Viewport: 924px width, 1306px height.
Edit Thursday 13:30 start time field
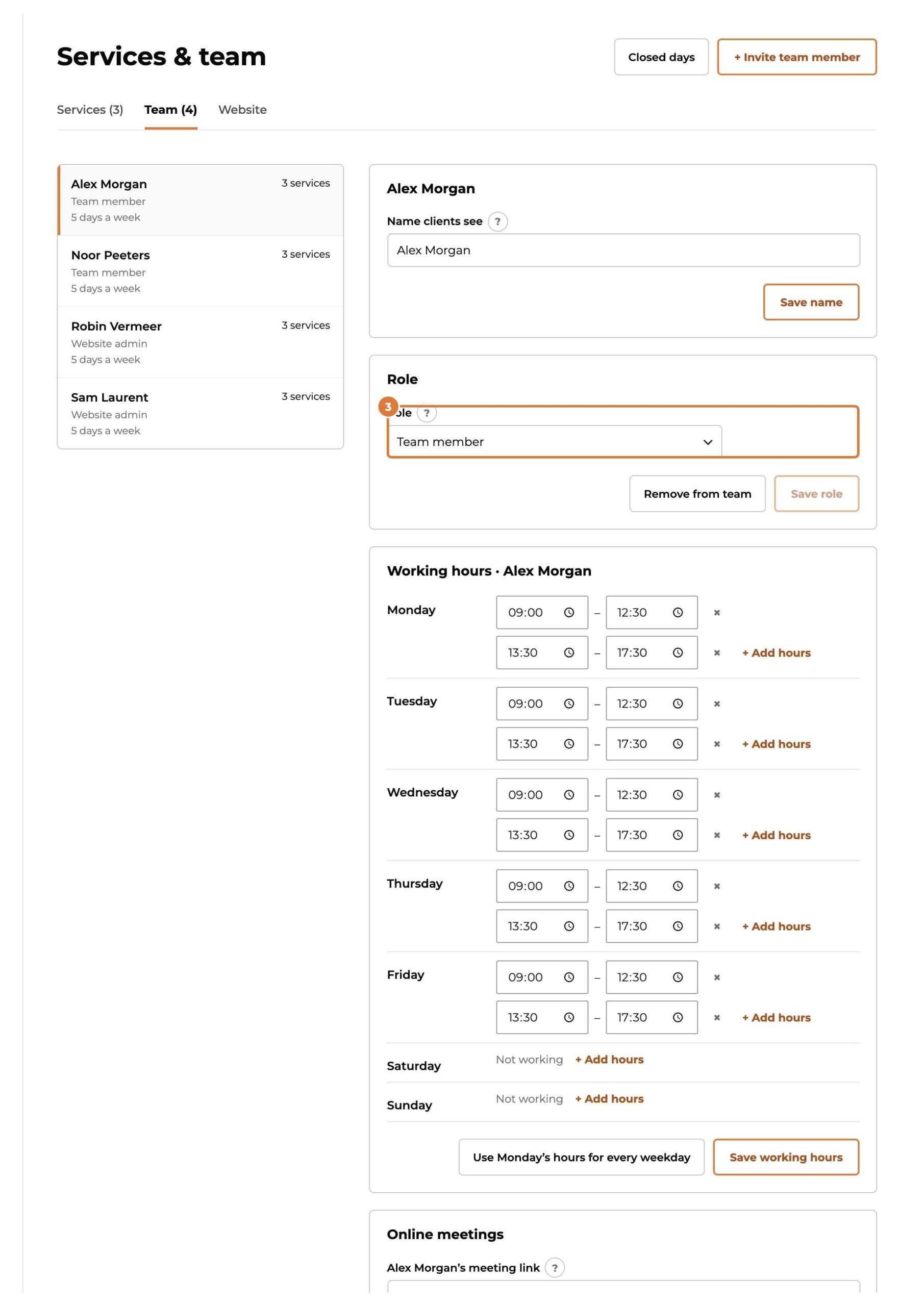(x=542, y=926)
